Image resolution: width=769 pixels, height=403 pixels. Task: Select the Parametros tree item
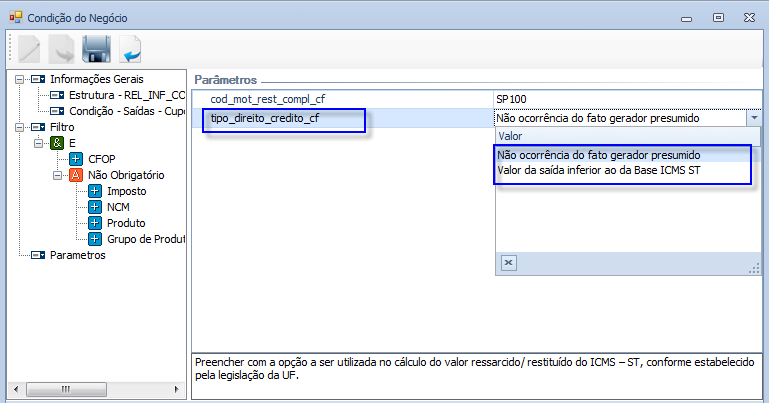tap(77, 255)
